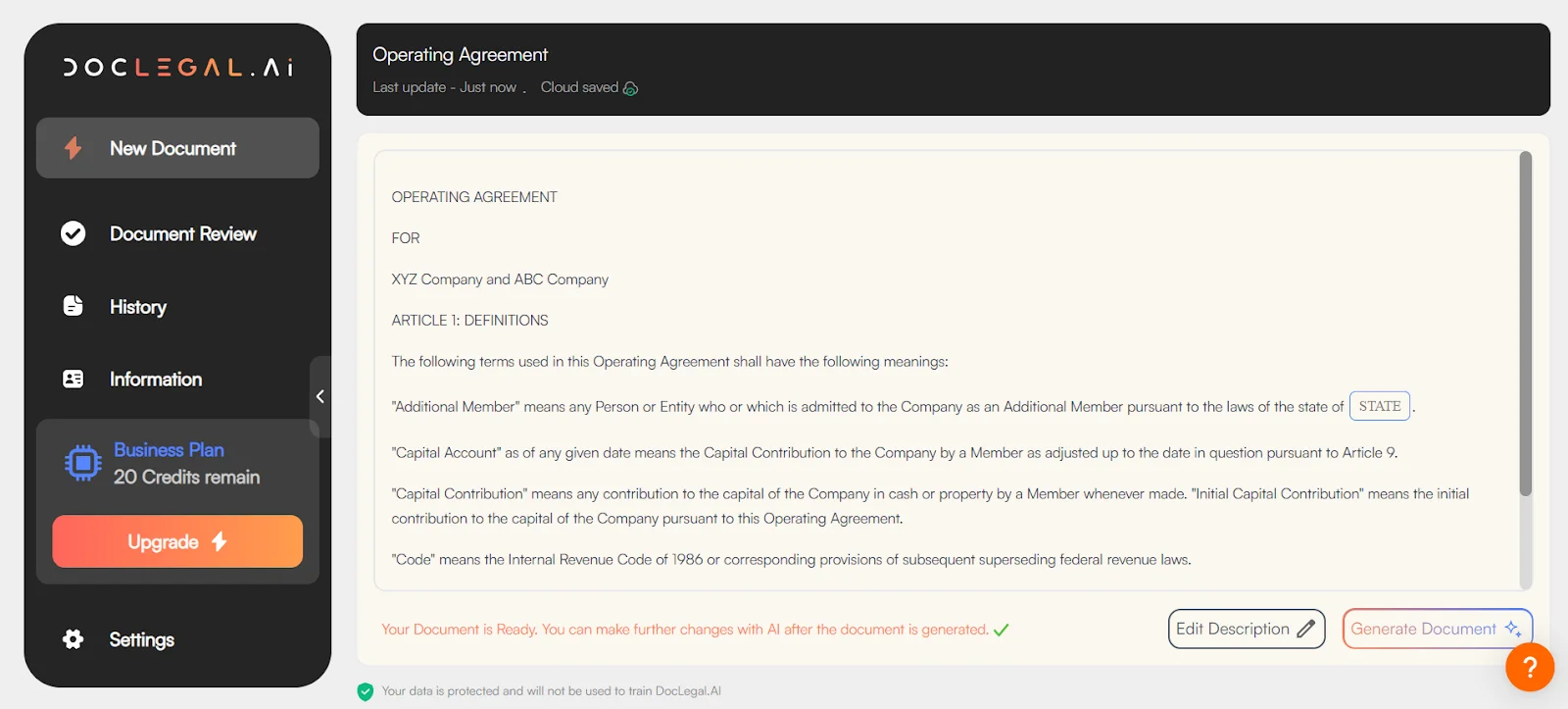The height and width of the screenshot is (709, 1568).
Task: Click the document preview scrollbar
Action: tap(1525, 324)
